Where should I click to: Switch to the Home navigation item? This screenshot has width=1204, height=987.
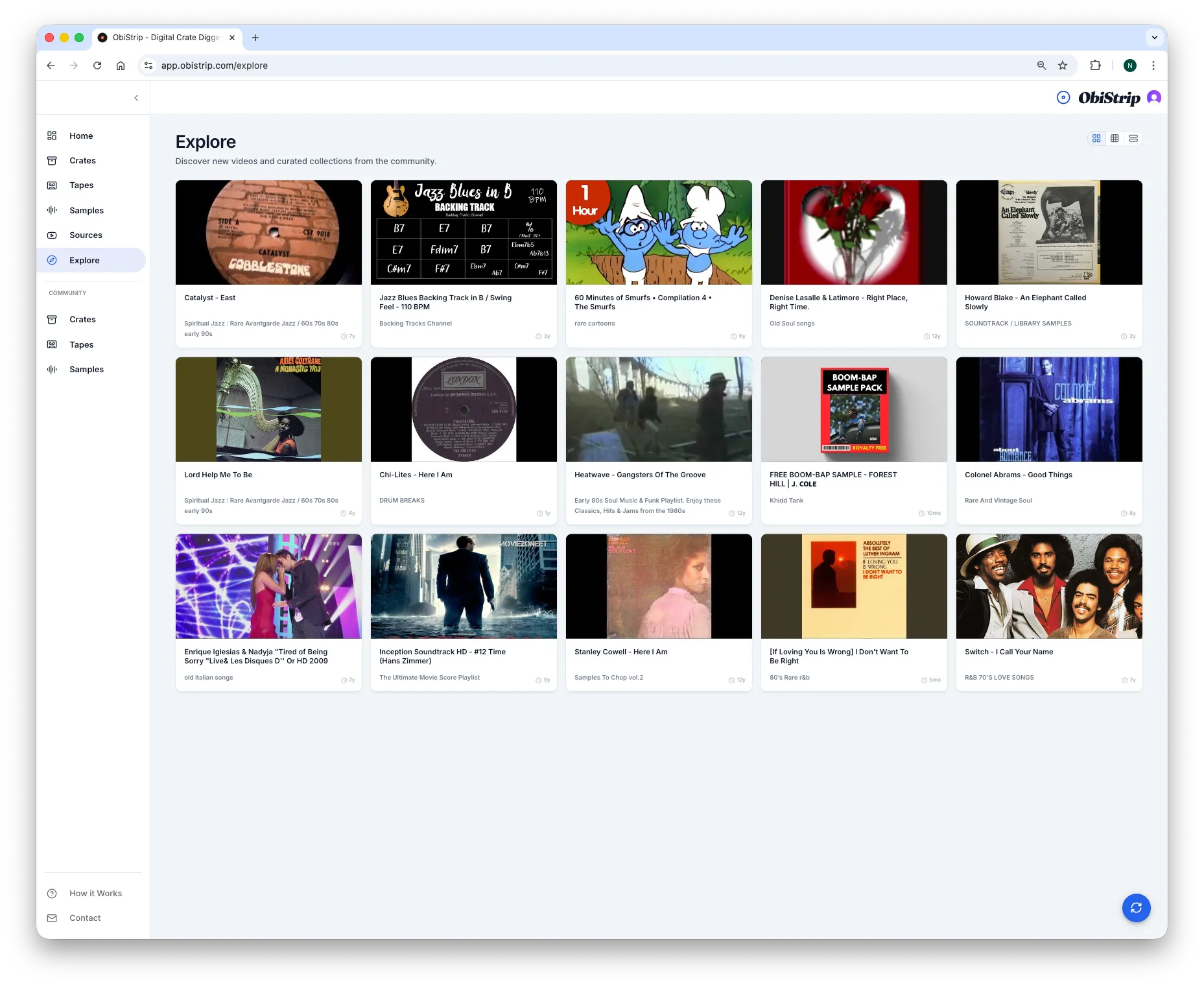[x=81, y=136]
